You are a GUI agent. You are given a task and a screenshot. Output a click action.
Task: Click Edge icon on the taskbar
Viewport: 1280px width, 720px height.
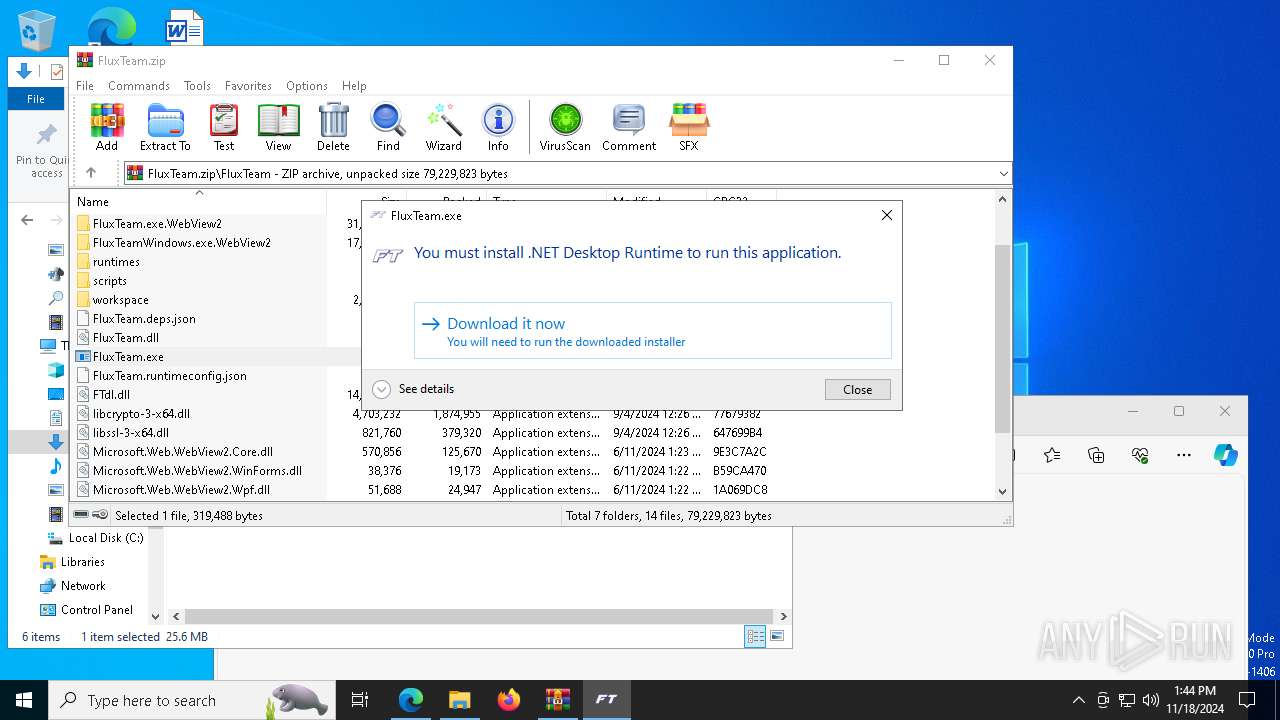coord(411,700)
